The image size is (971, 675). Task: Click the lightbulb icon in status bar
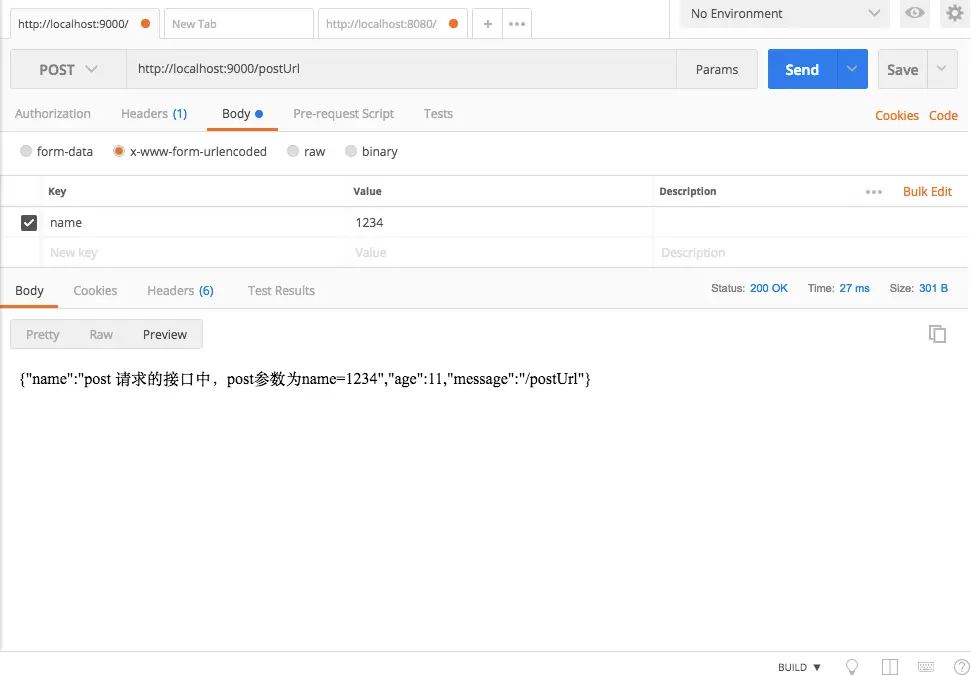[852, 666]
